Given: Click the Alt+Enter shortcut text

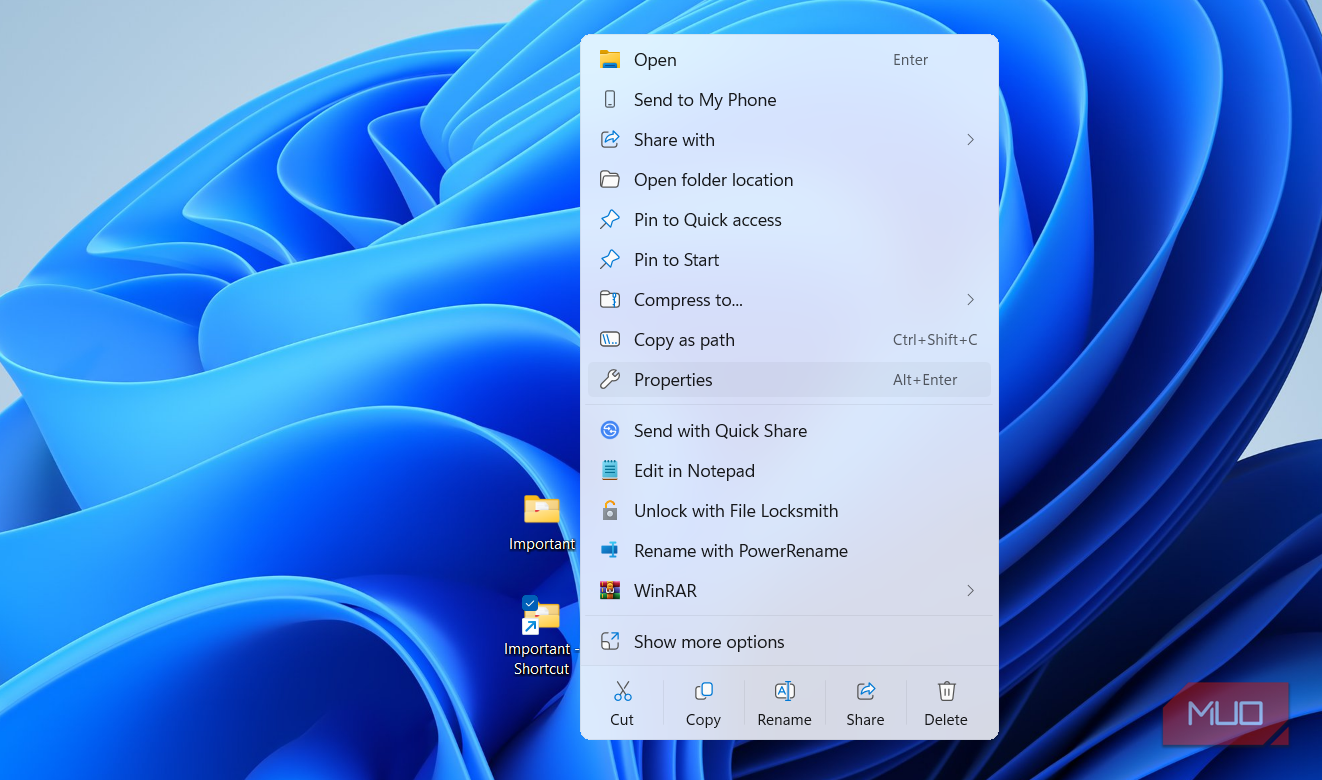Looking at the screenshot, I should pos(925,380).
